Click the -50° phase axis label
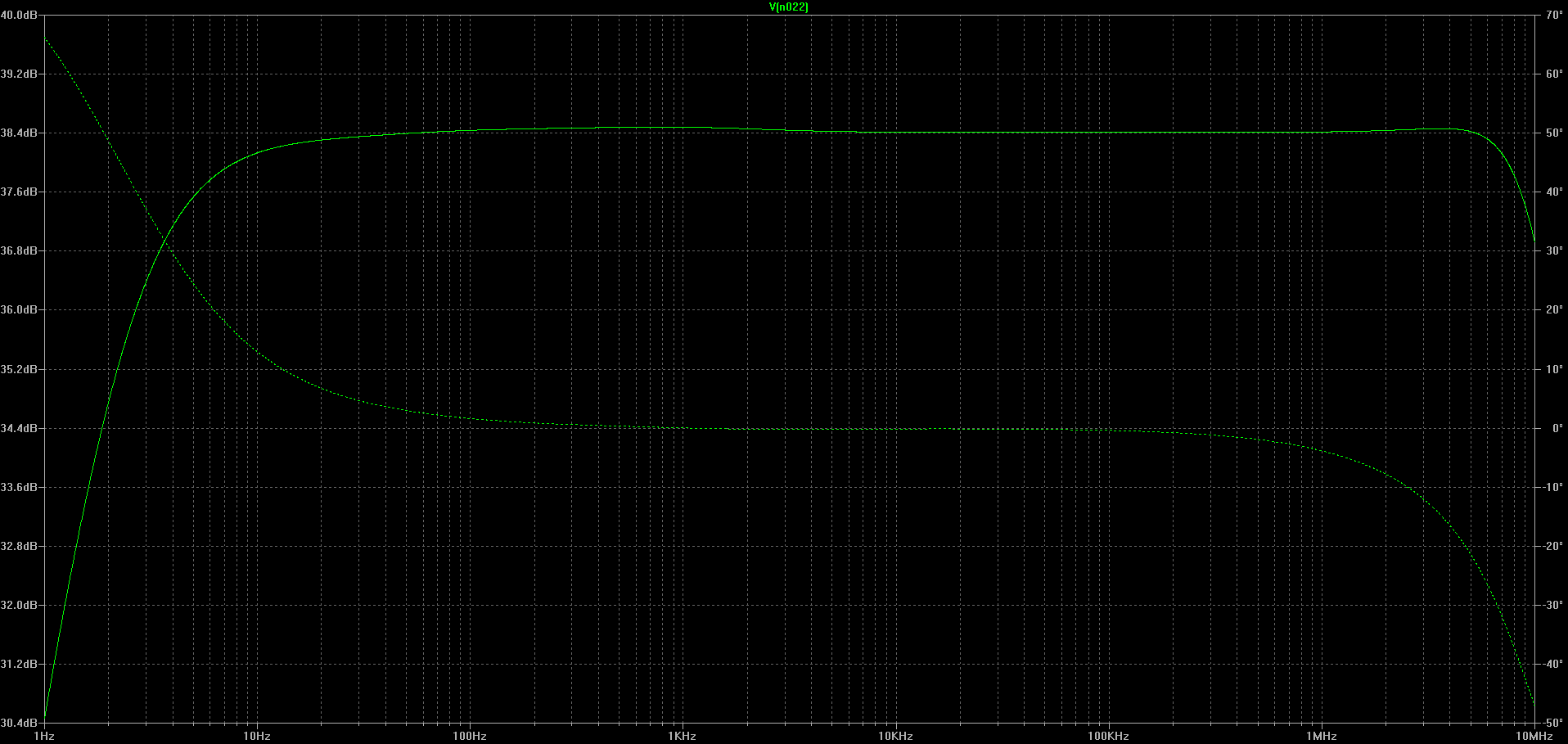Image resolution: width=1568 pixels, height=744 pixels. 1552,723
